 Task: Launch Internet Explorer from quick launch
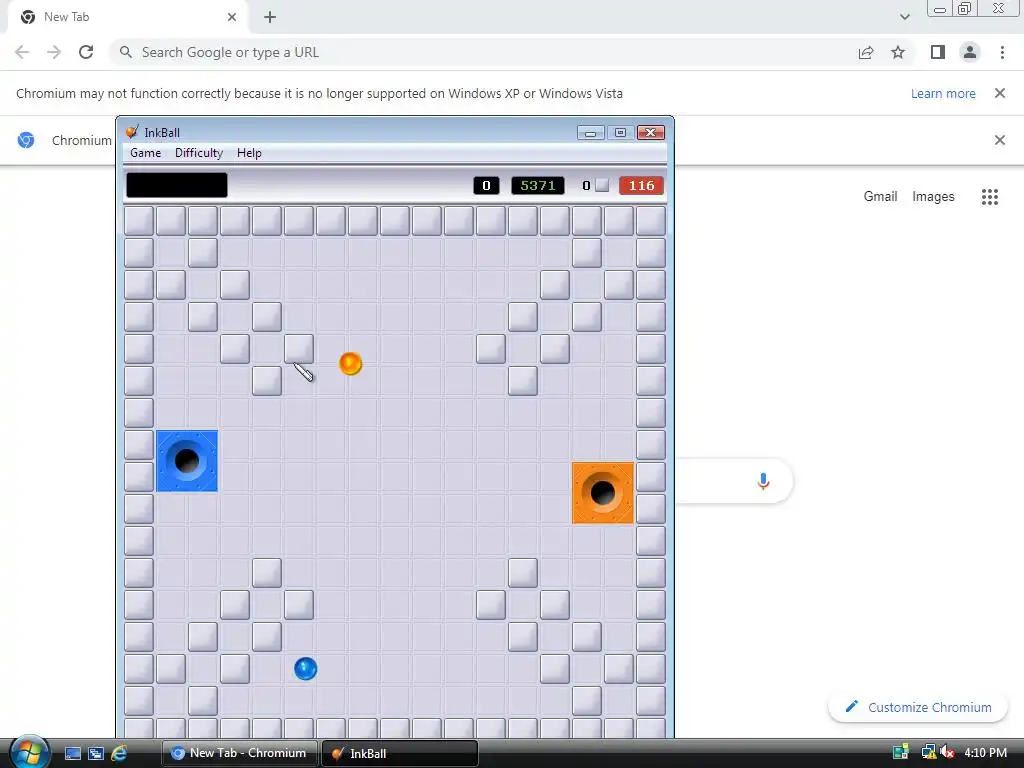(x=119, y=754)
